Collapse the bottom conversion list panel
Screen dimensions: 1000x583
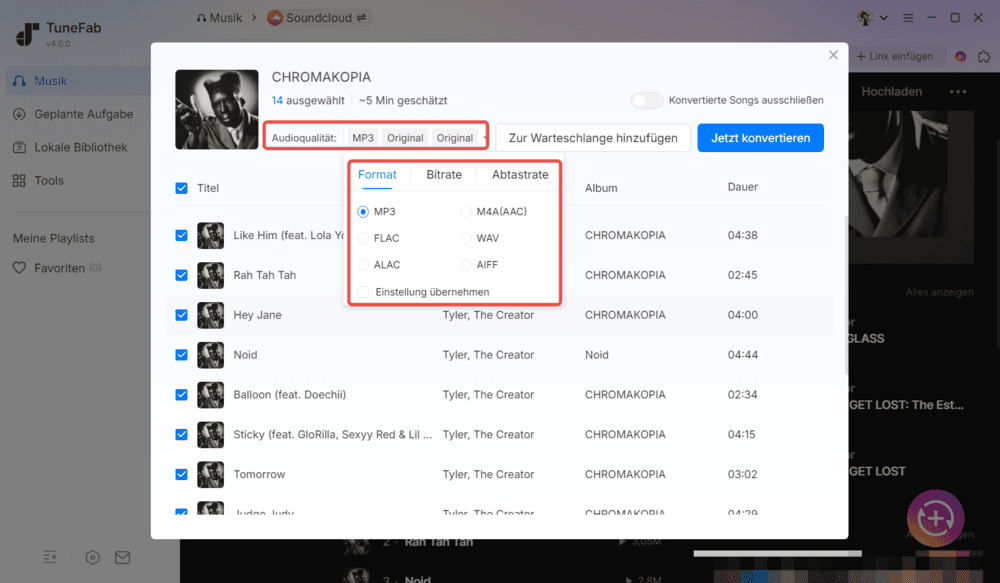(x=50, y=557)
